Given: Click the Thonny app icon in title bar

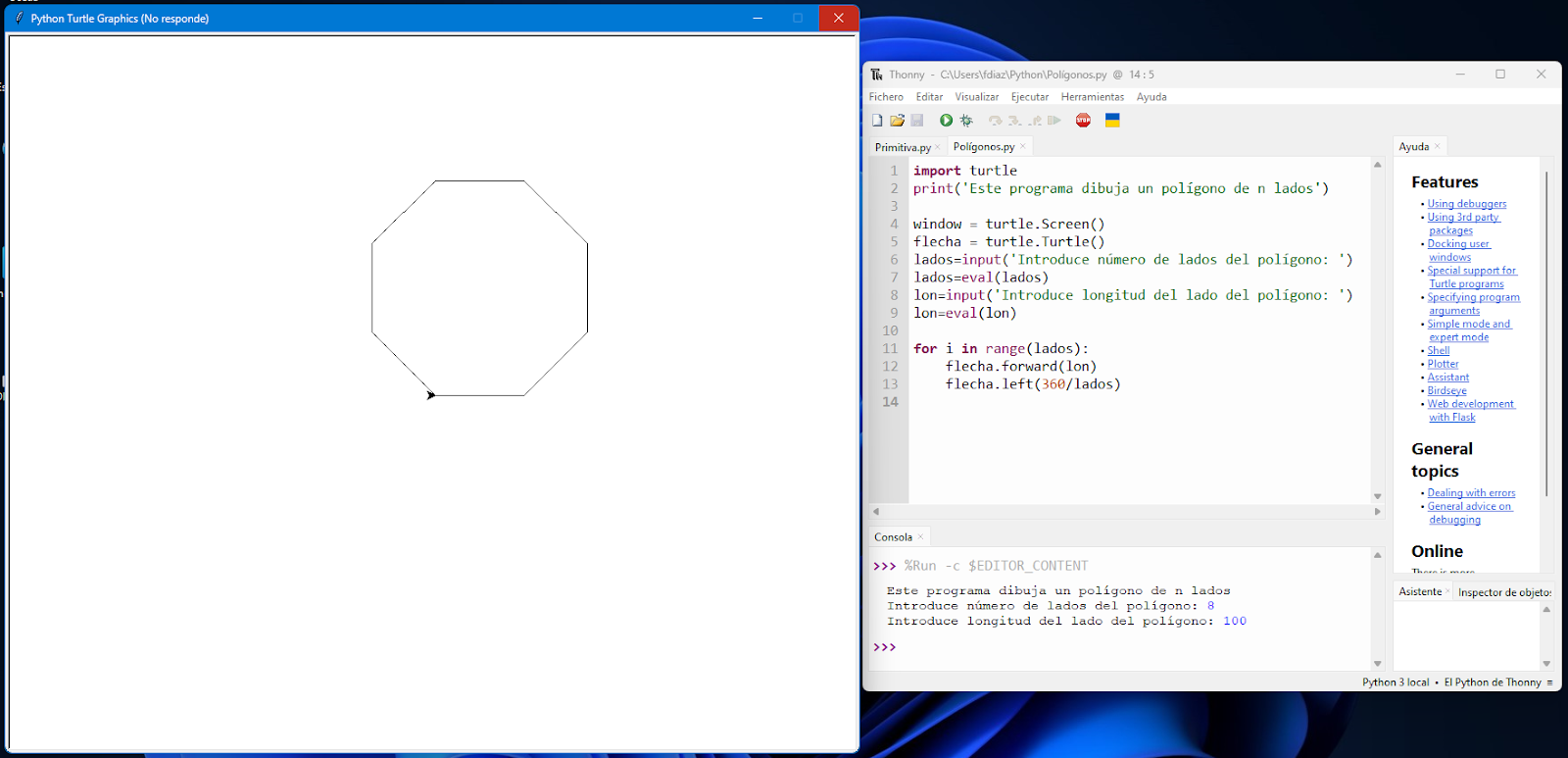Looking at the screenshot, I should tap(876, 75).
